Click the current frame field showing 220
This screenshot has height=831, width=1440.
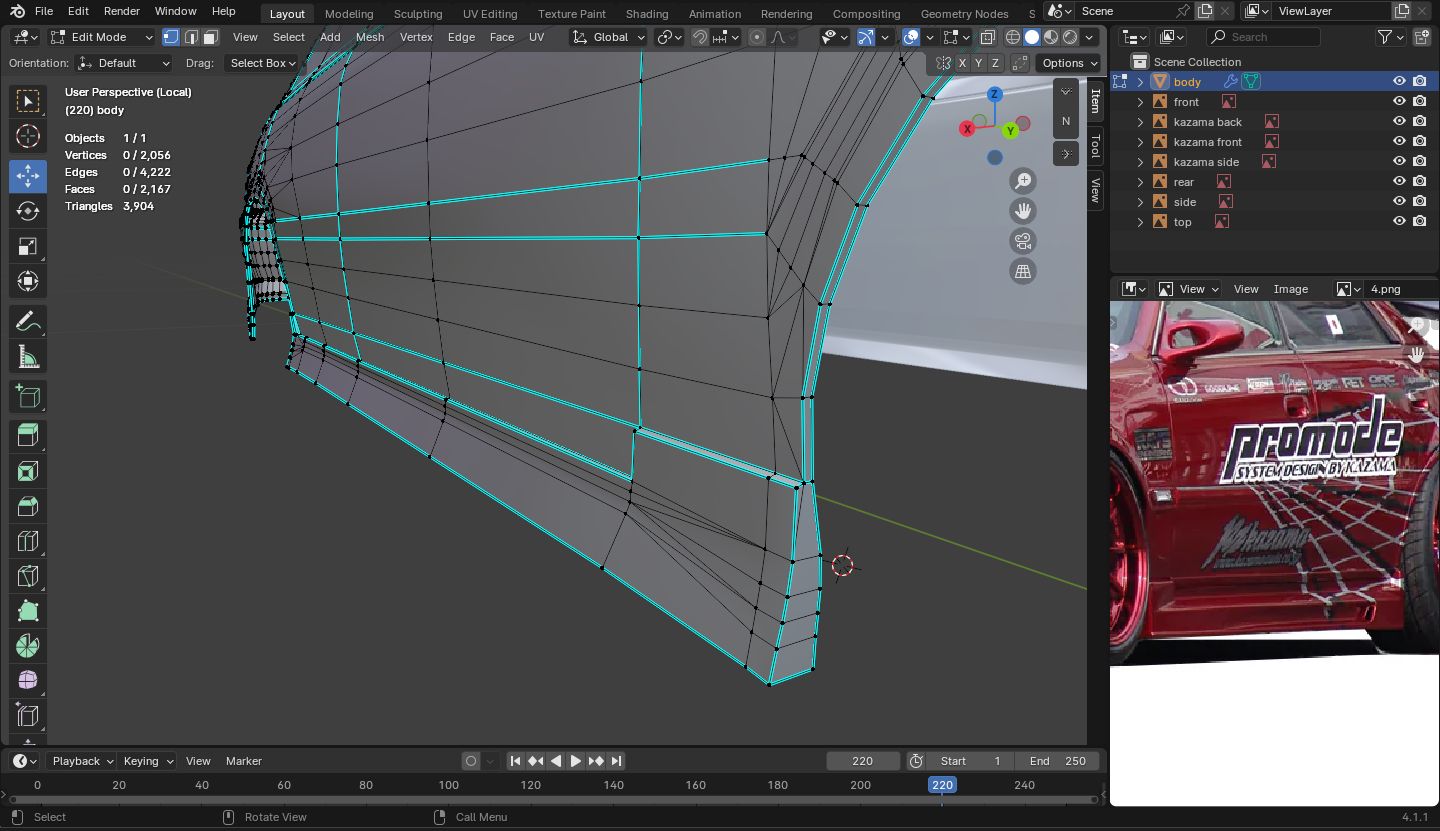tap(863, 761)
